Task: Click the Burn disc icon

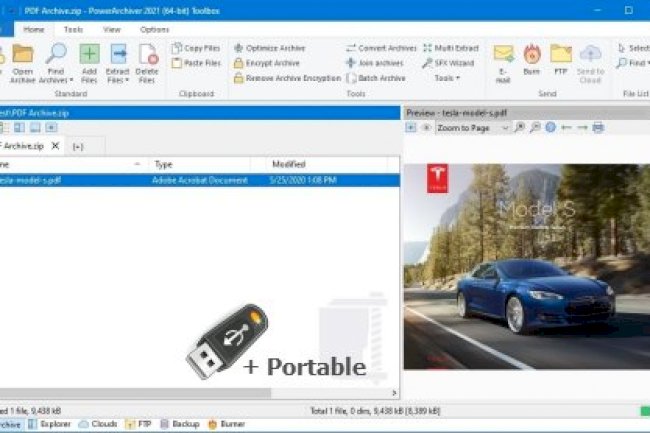Action: click(532, 54)
